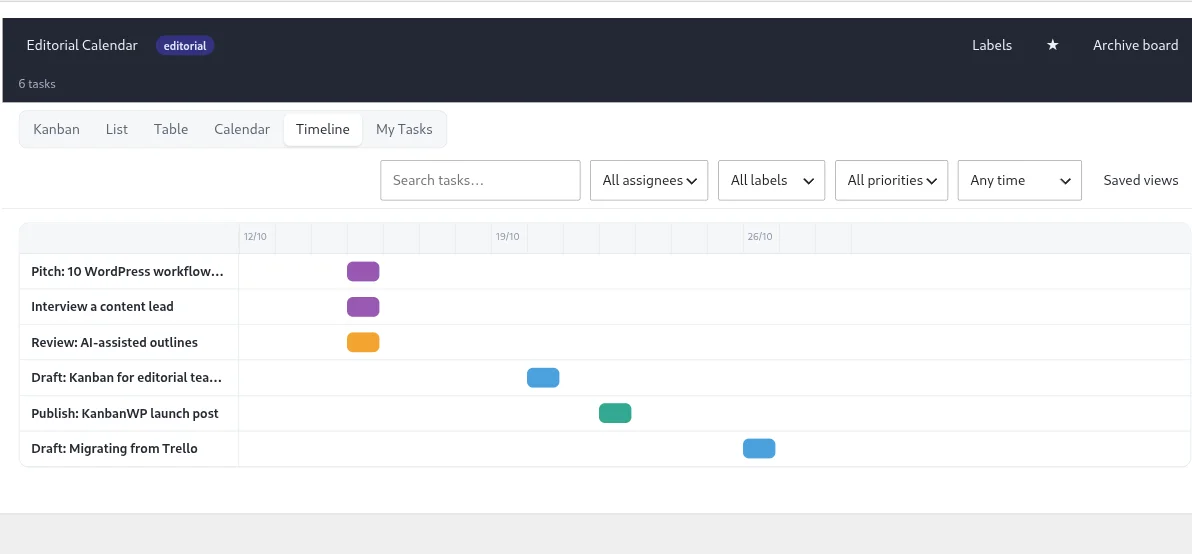Screen dimensions: 1192x554
Task: Switch to the Calendar view tab
Action: point(242,129)
